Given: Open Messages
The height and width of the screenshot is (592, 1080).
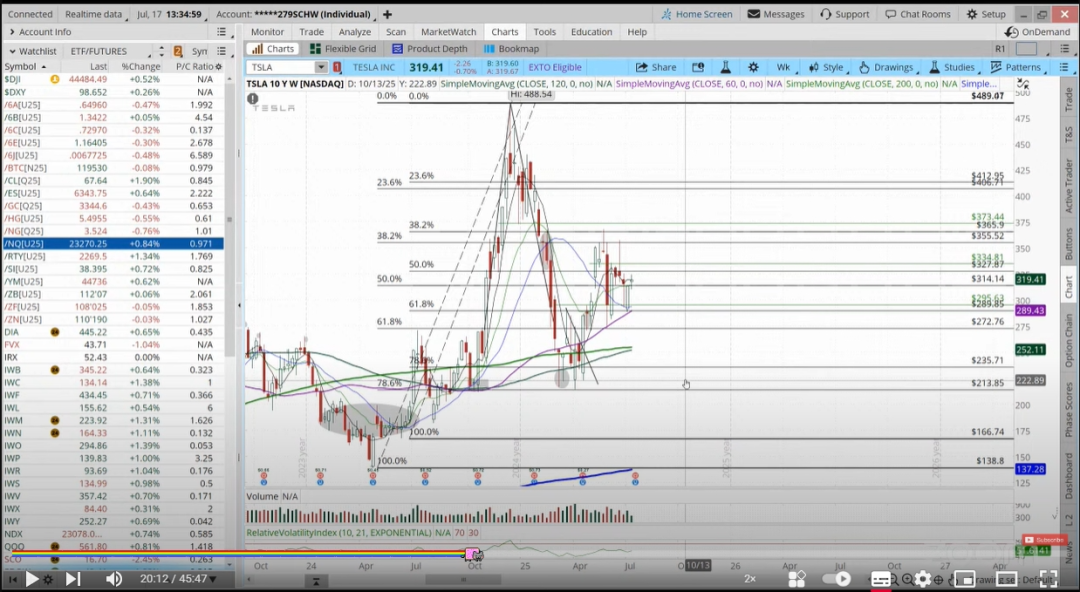Looking at the screenshot, I should coord(776,14).
